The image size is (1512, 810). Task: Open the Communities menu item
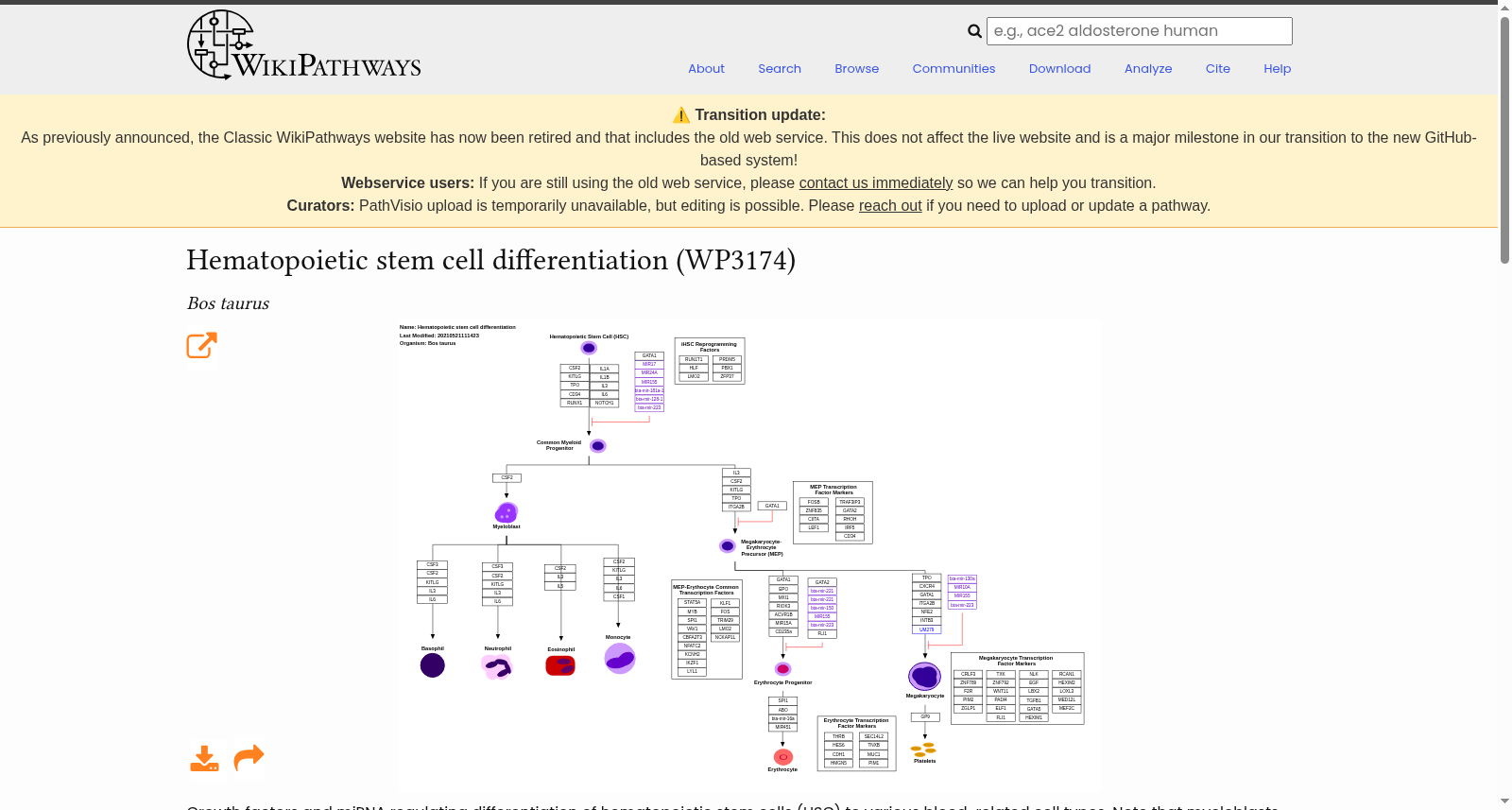tap(954, 69)
